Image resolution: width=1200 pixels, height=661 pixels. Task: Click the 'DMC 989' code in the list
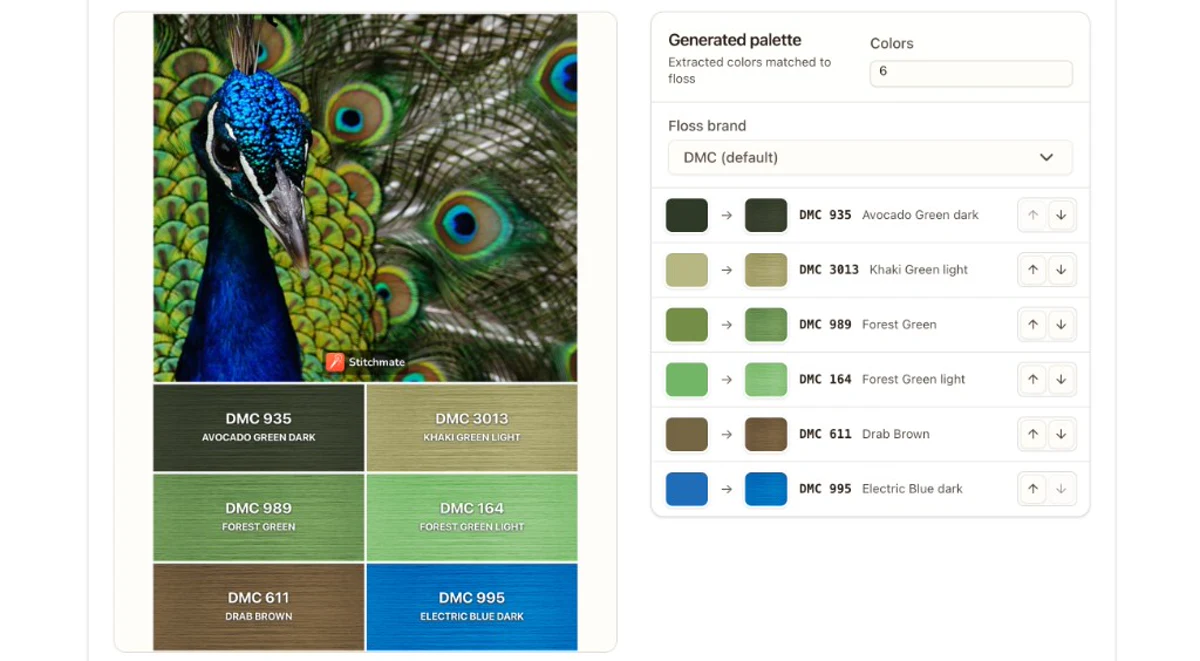825,325
